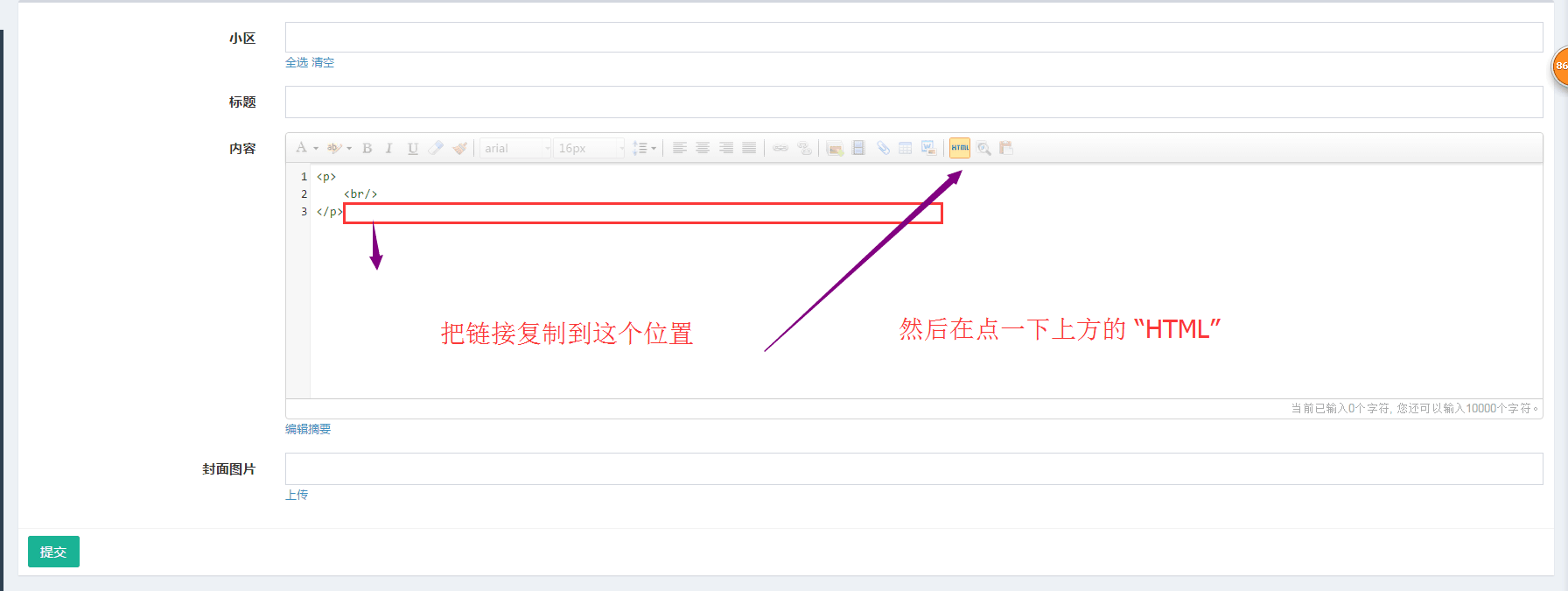The width and height of the screenshot is (1568, 591).
Task: Click the insert table icon
Action: click(906, 148)
